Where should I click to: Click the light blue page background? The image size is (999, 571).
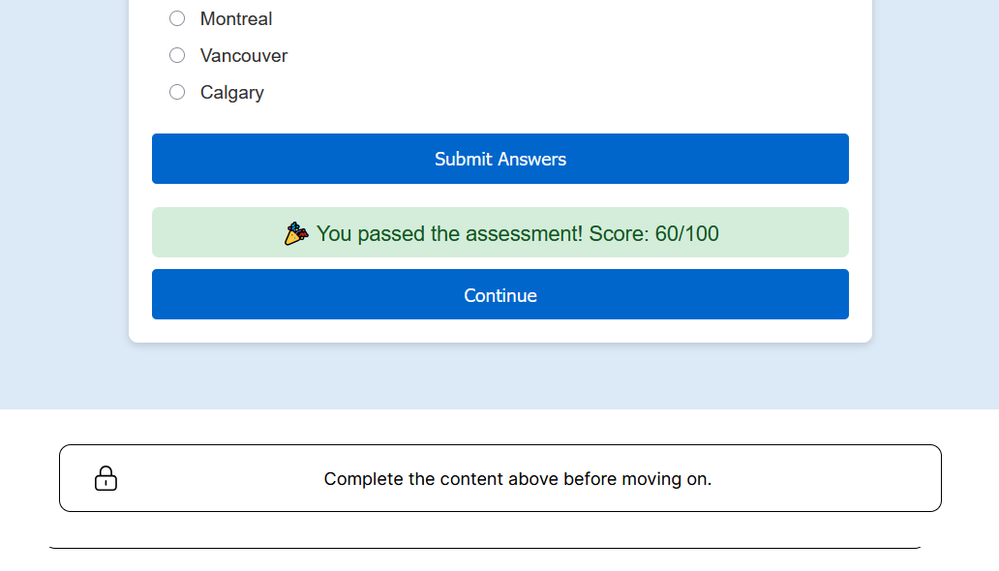(60, 200)
